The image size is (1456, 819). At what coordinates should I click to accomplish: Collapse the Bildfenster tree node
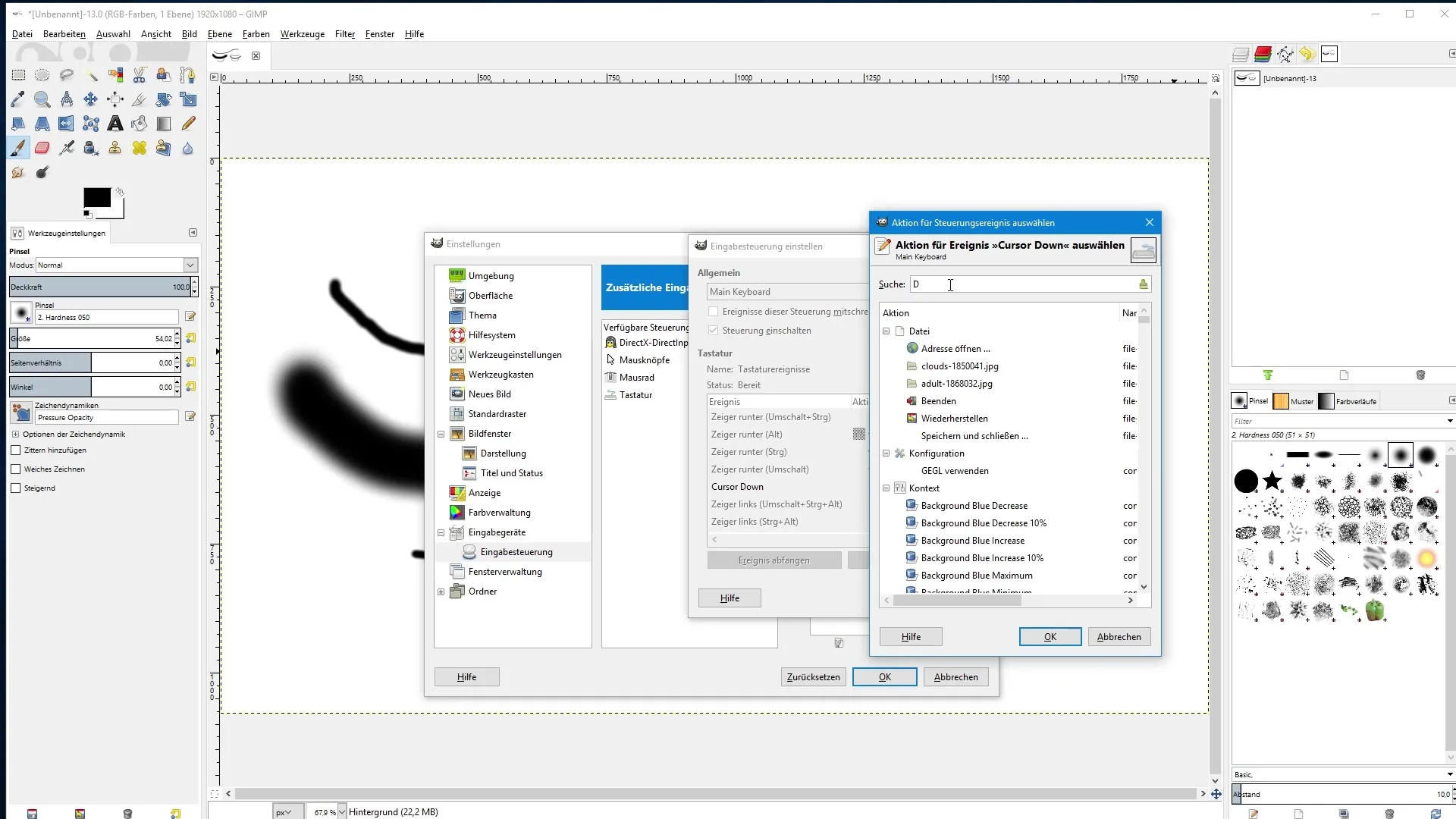(x=441, y=435)
